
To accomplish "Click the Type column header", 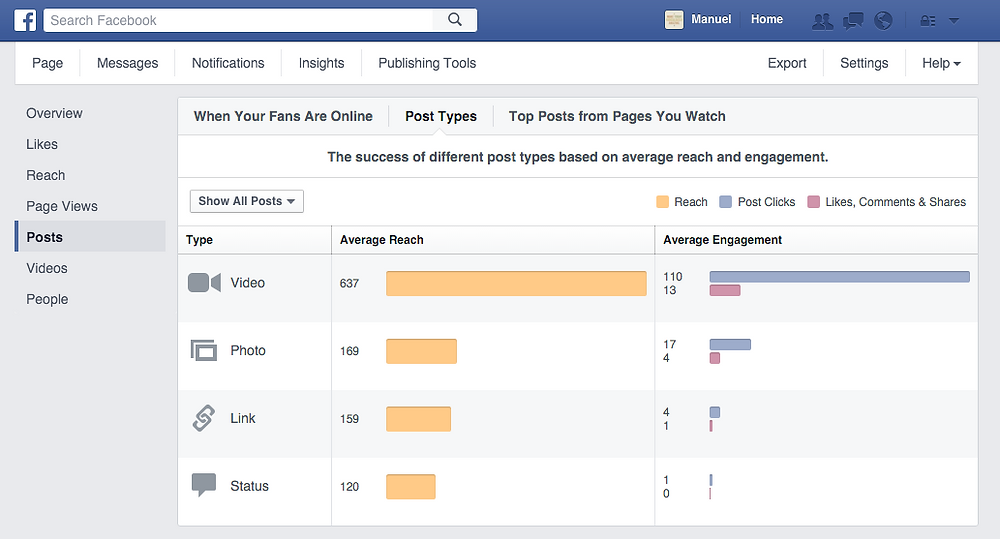I will [x=200, y=240].
